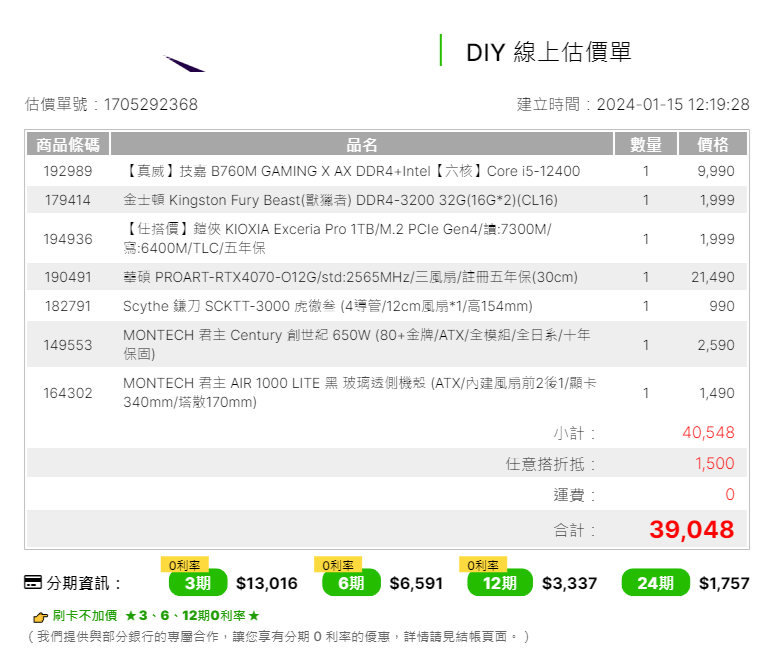Click the $13,016 installment amount
The image size is (774, 668).
click(267, 583)
